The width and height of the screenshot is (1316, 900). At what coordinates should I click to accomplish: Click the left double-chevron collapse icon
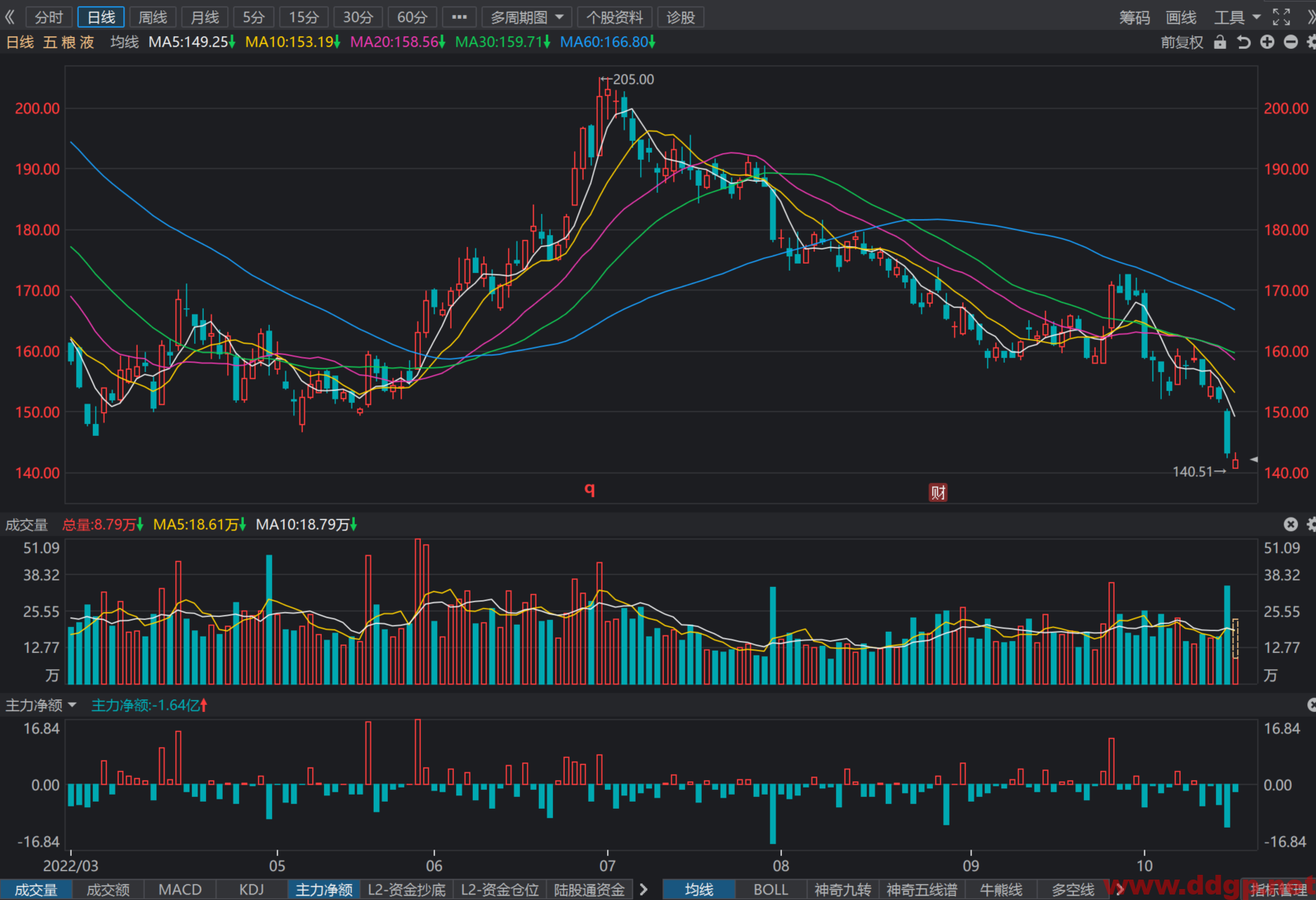(10, 17)
